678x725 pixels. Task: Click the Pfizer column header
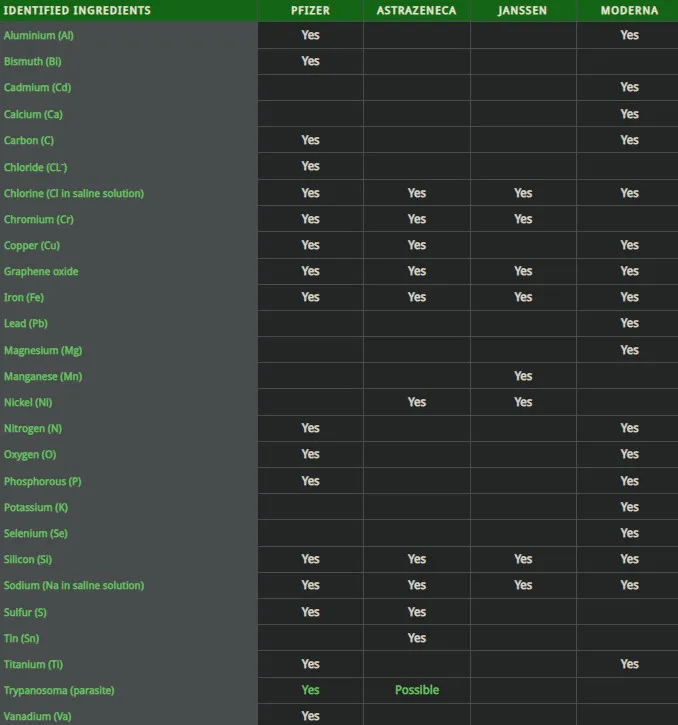point(310,10)
